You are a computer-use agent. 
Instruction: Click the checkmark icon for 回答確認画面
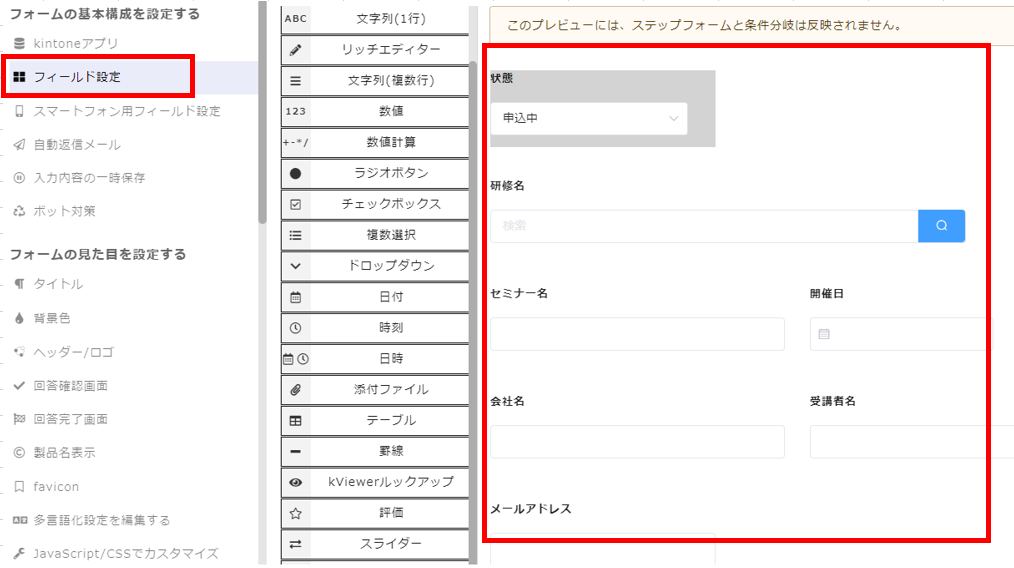tap(19, 386)
